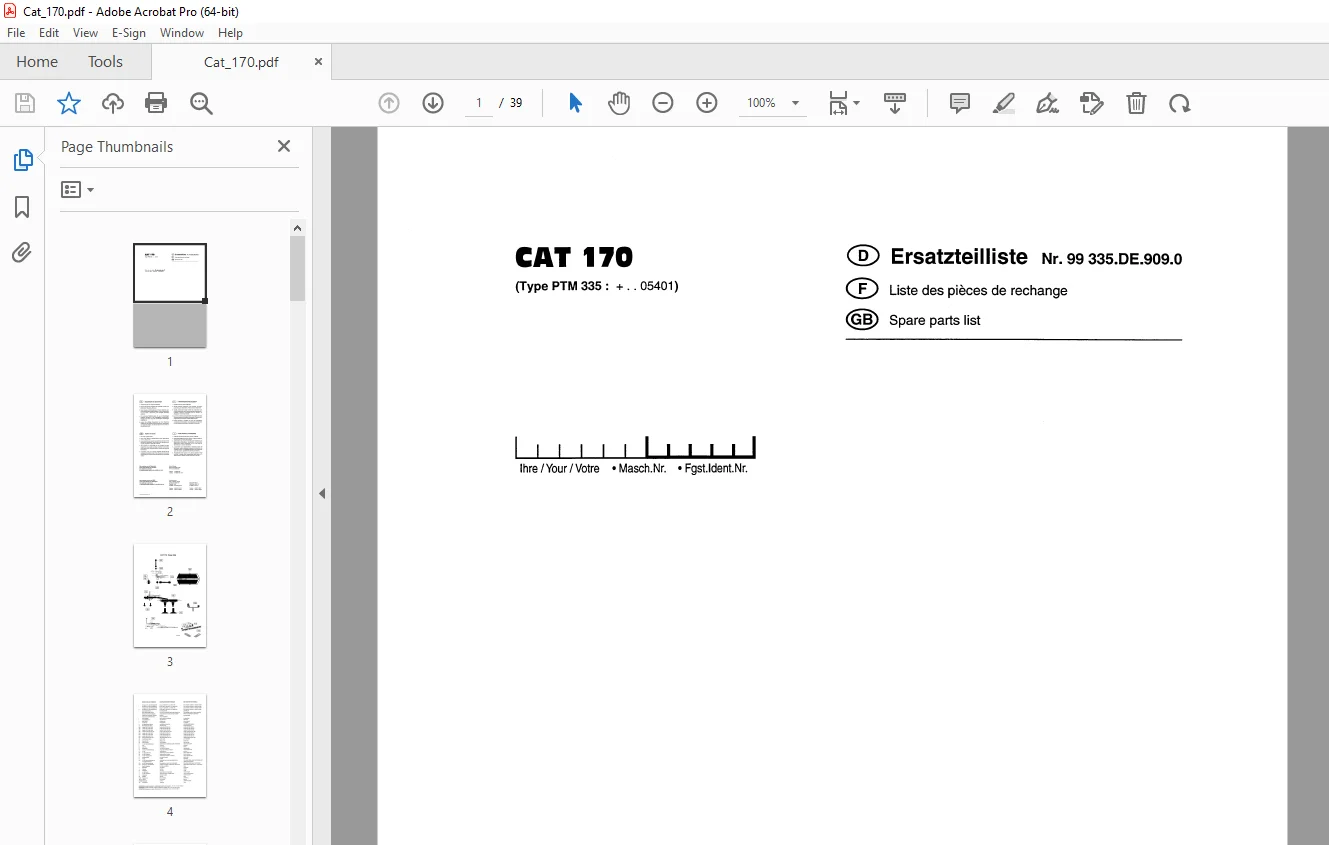
Task: Switch to the Tools tab
Action: click(105, 62)
